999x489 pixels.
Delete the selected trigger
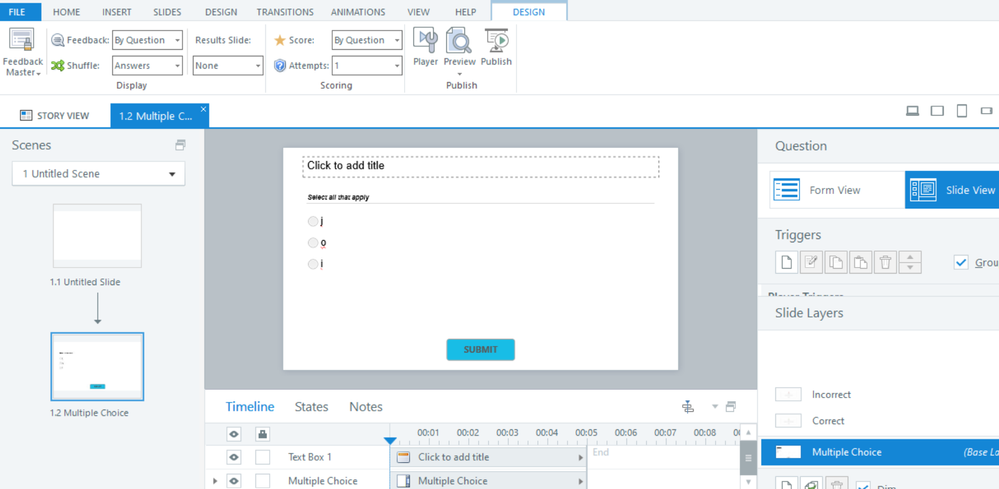pos(886,262)
